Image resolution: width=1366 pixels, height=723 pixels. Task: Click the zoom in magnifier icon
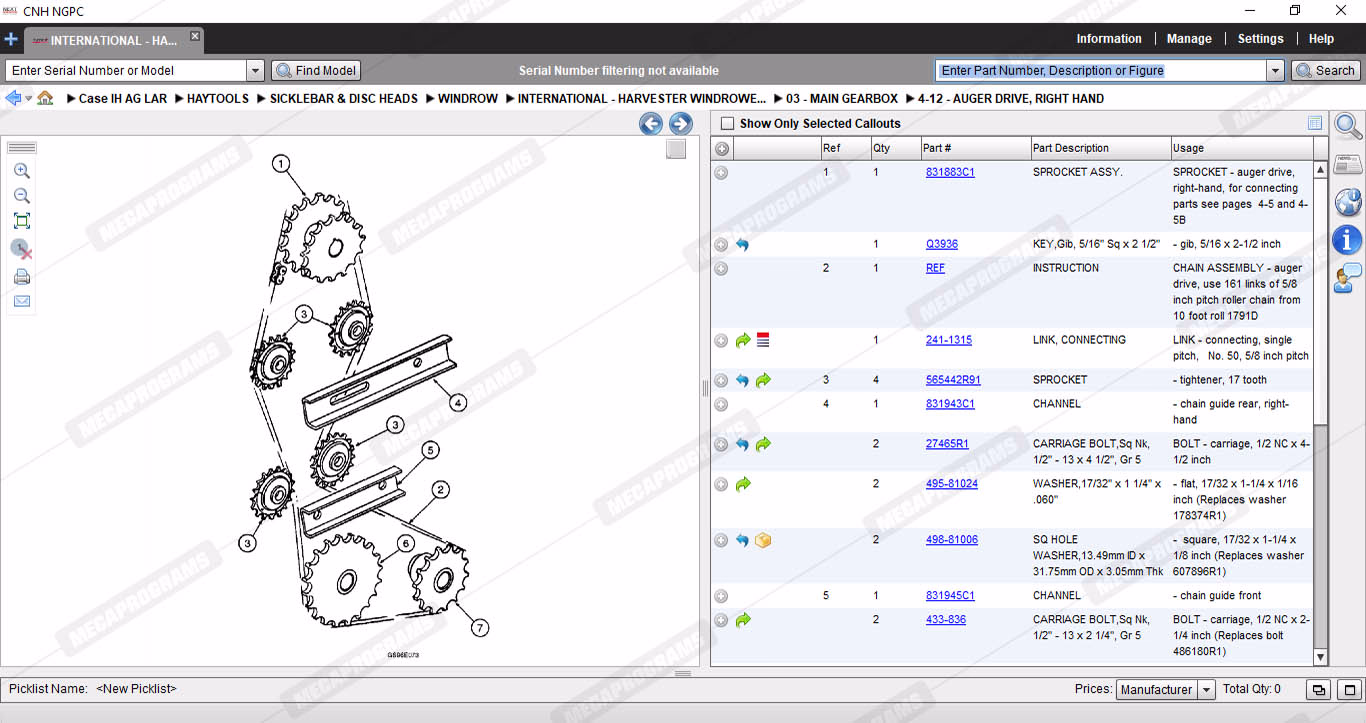(21, 171)
